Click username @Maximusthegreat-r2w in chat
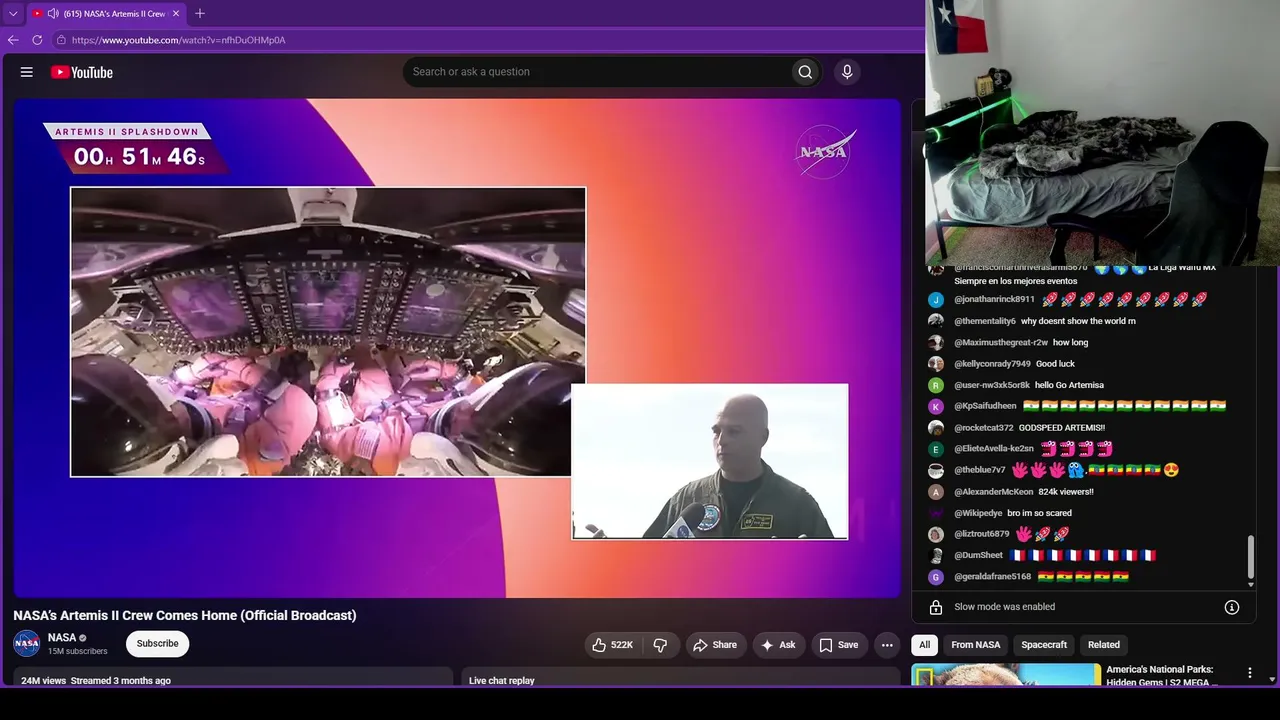 (x=1001, y=343)
